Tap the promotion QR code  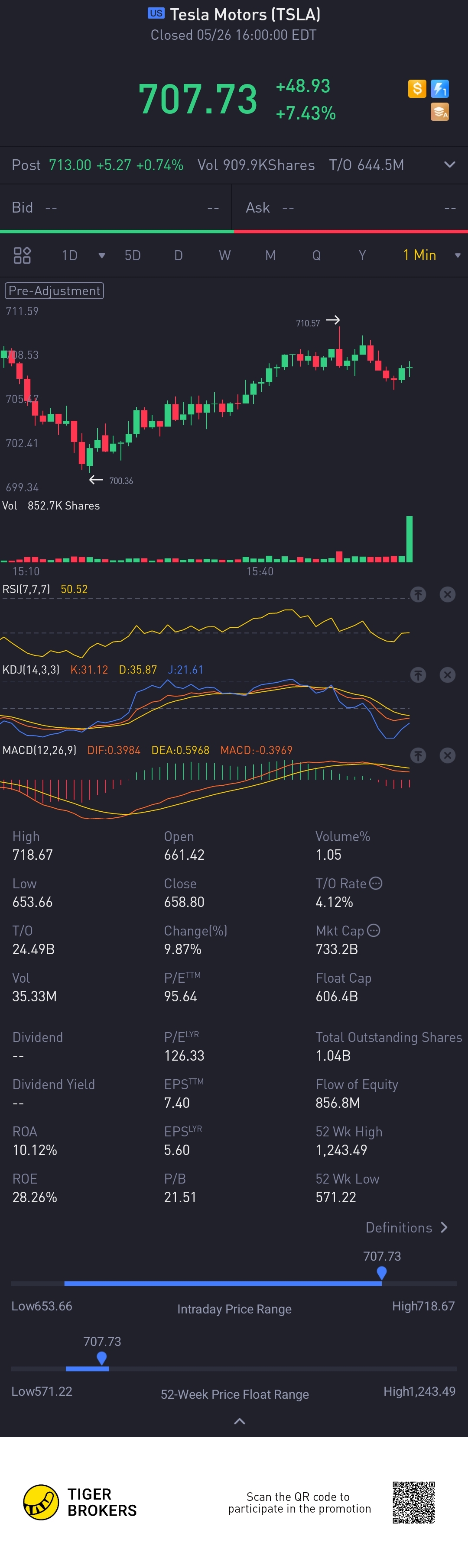pos(414,1502)
